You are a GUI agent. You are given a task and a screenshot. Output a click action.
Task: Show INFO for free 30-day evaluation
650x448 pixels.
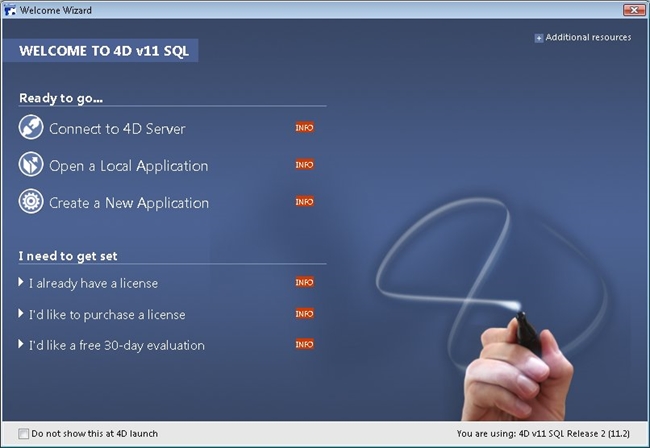click(304, 345)
